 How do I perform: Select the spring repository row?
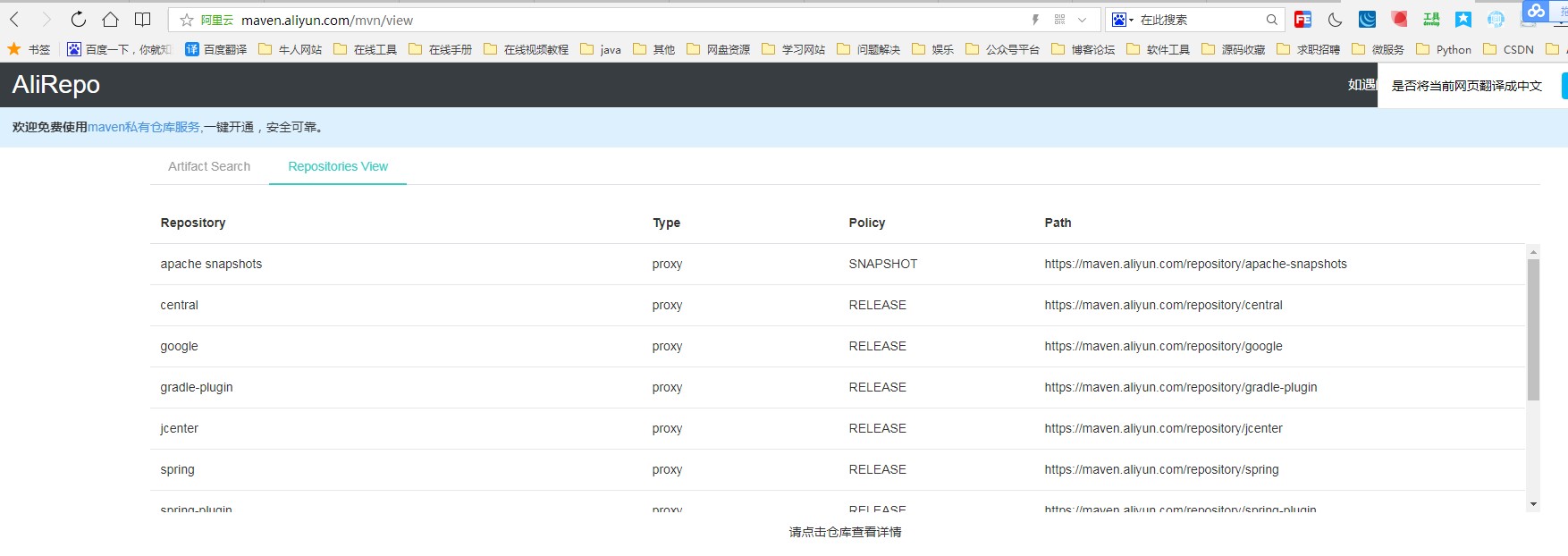tap(838, 469)
